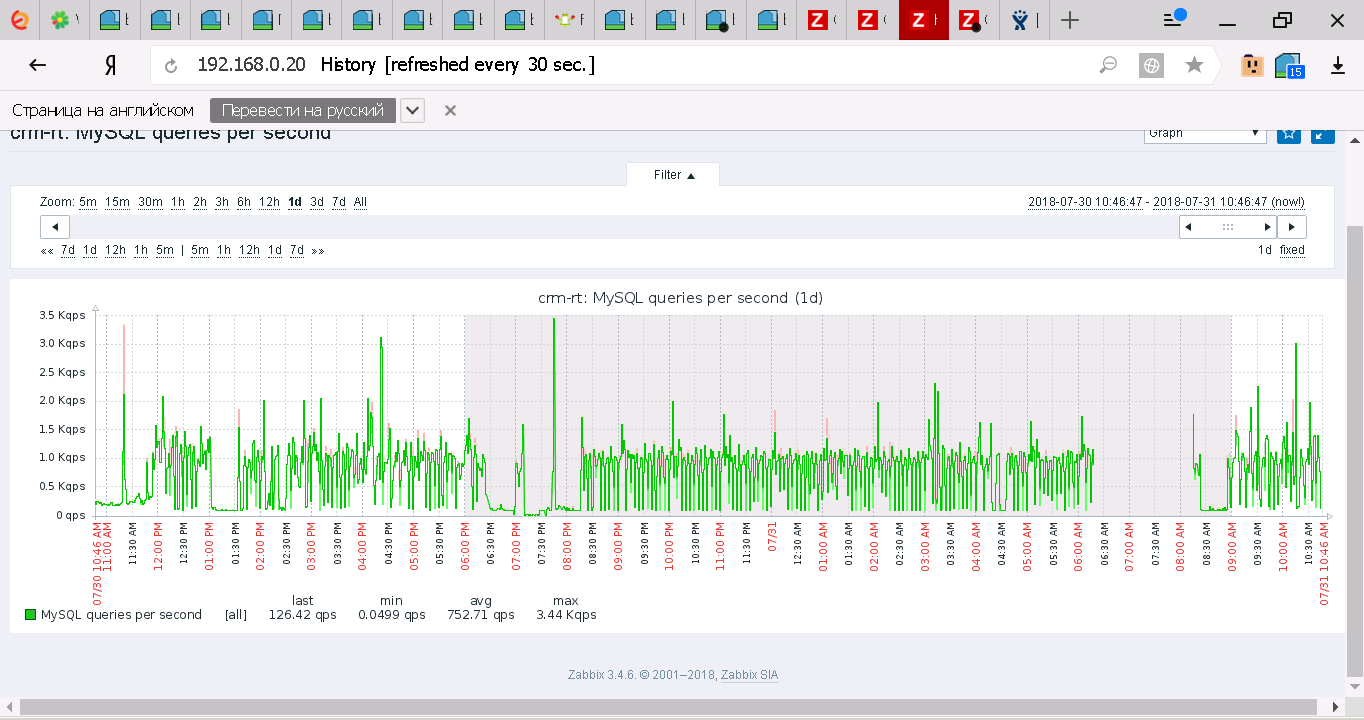
Task: Bookmark the page with the star icon
Action: click(x=1194, y=65)
